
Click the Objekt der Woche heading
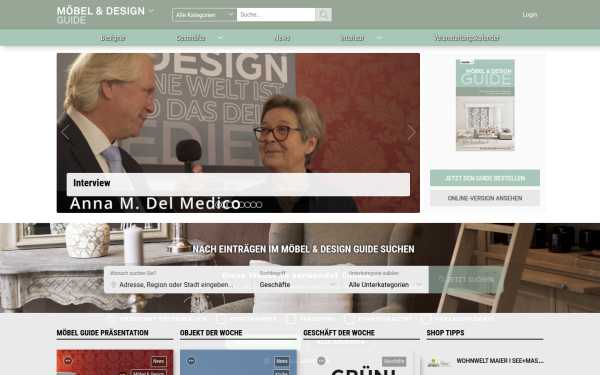click(211, 333)
